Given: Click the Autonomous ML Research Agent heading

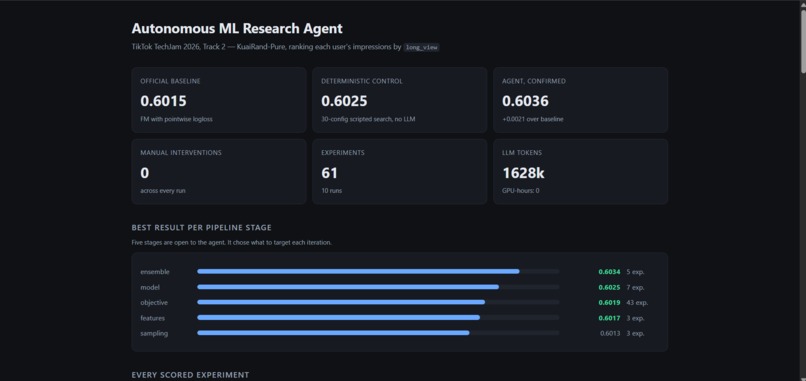Looking at the screenshot, I should tap(237, 28).
